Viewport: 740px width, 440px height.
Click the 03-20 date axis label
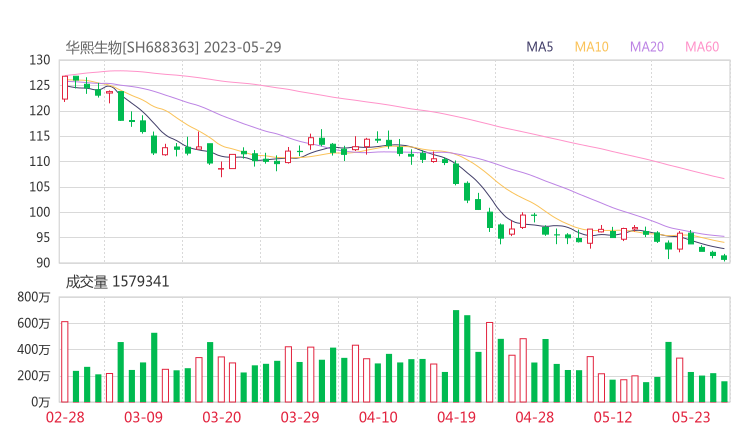pyautogui.click(x=222, y=417)
